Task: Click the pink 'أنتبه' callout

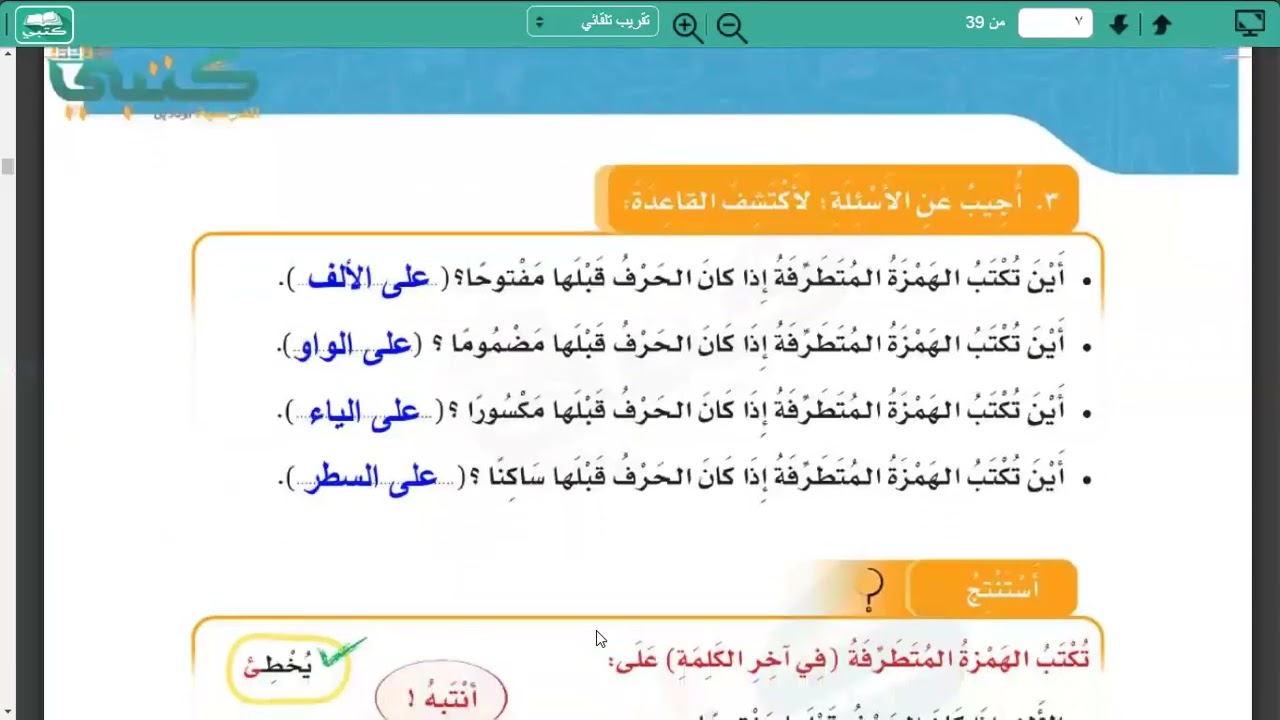Action: [x=441, y=697]
